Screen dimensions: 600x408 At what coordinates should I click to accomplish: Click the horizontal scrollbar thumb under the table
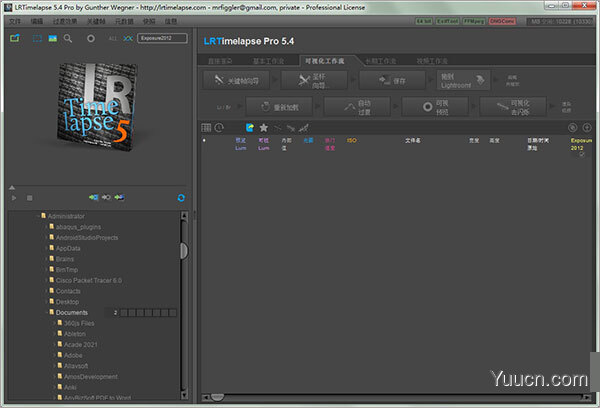coord(217,397)
